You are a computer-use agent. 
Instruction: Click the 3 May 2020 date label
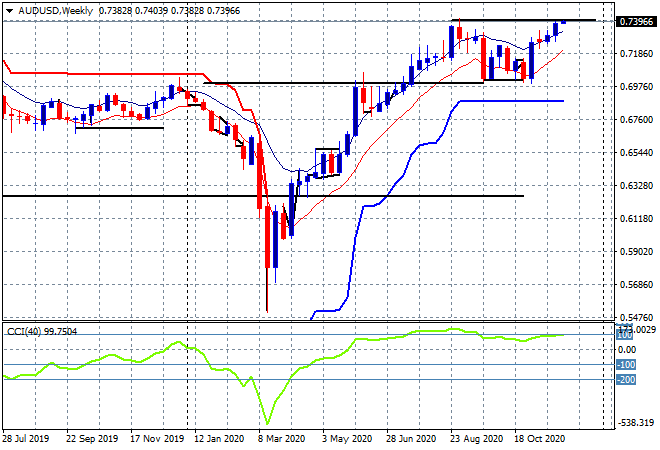[x=347, y=439]
